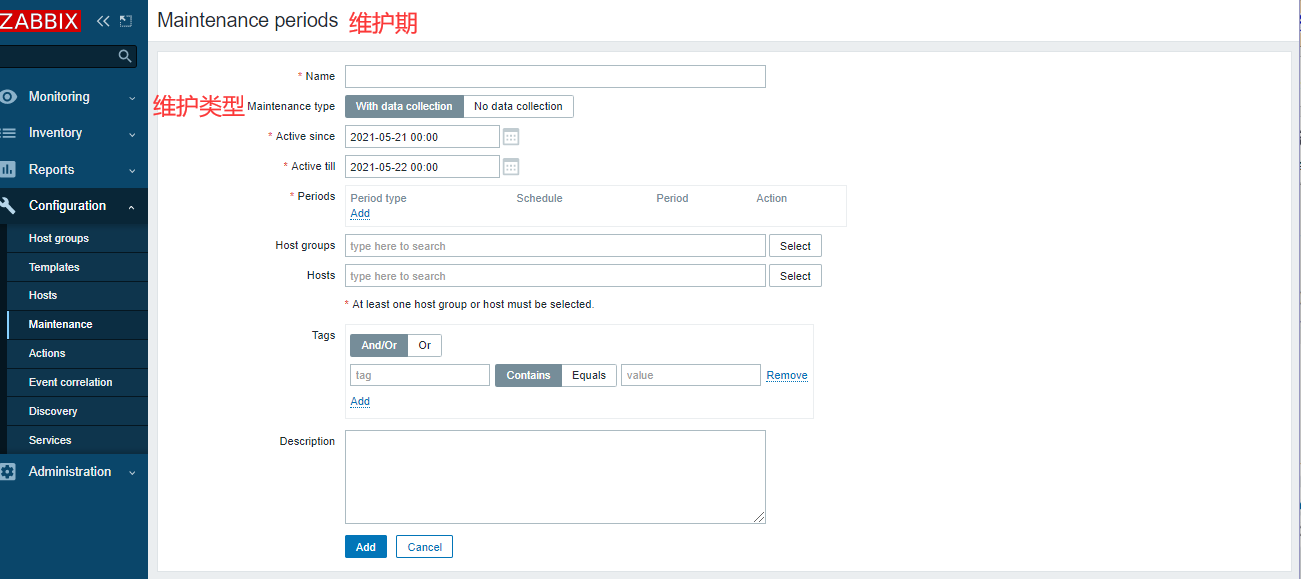
Task: Select the No data collection maintenance type
Action: pos(518,106)
